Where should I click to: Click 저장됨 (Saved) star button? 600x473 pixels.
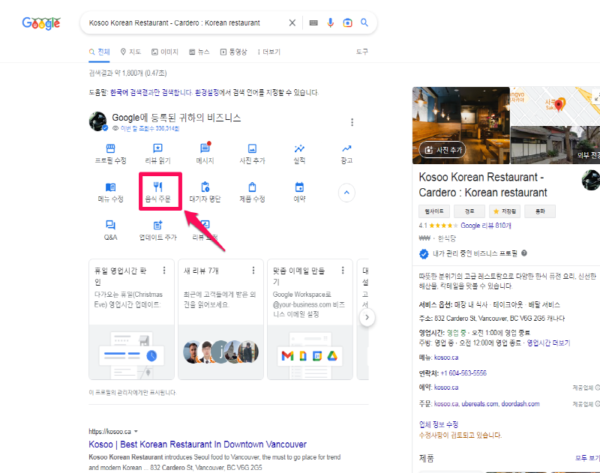(504, 211)
